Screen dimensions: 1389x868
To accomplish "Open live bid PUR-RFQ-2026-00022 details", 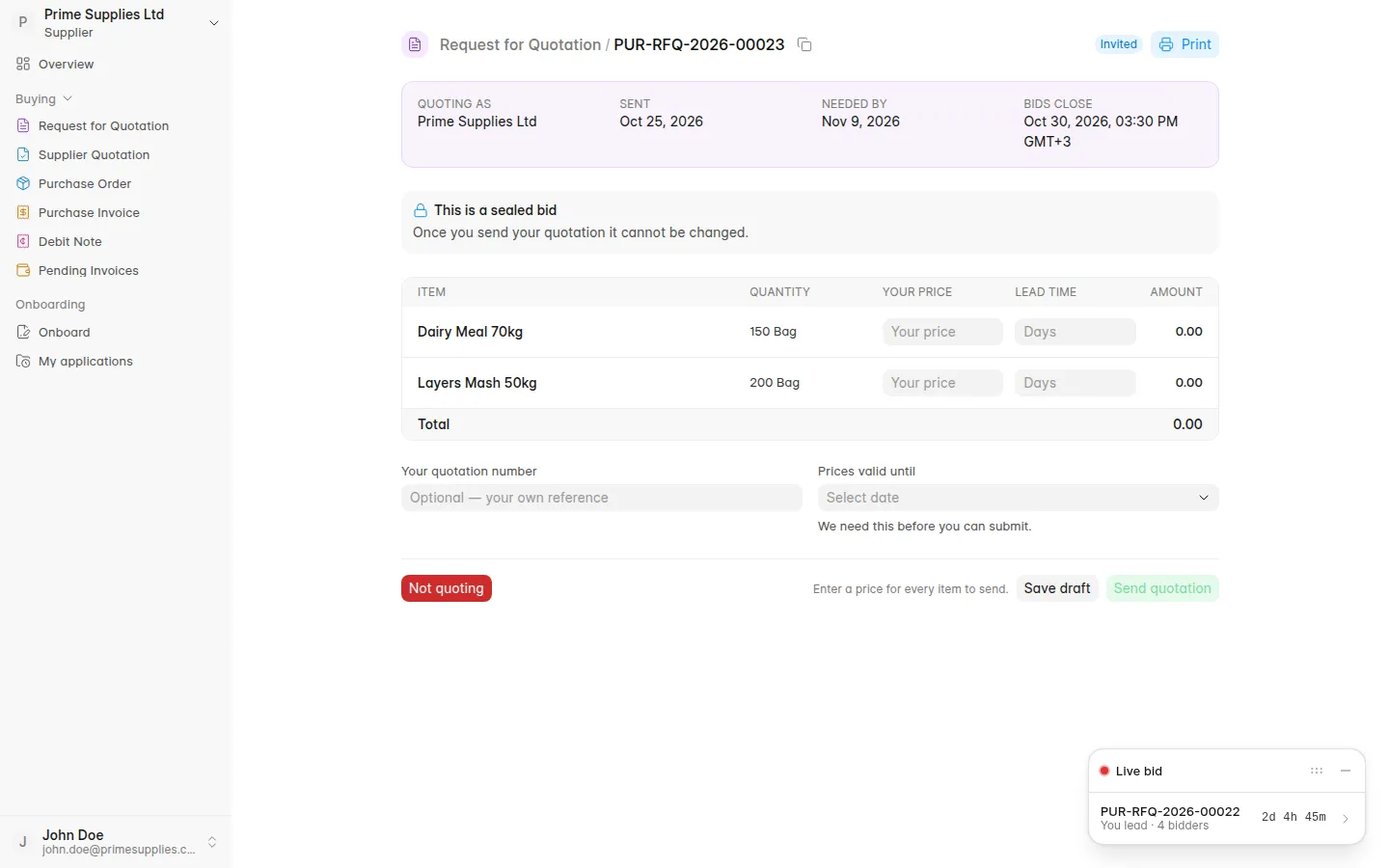I will pyautogui.click(x=1226, y=818).
